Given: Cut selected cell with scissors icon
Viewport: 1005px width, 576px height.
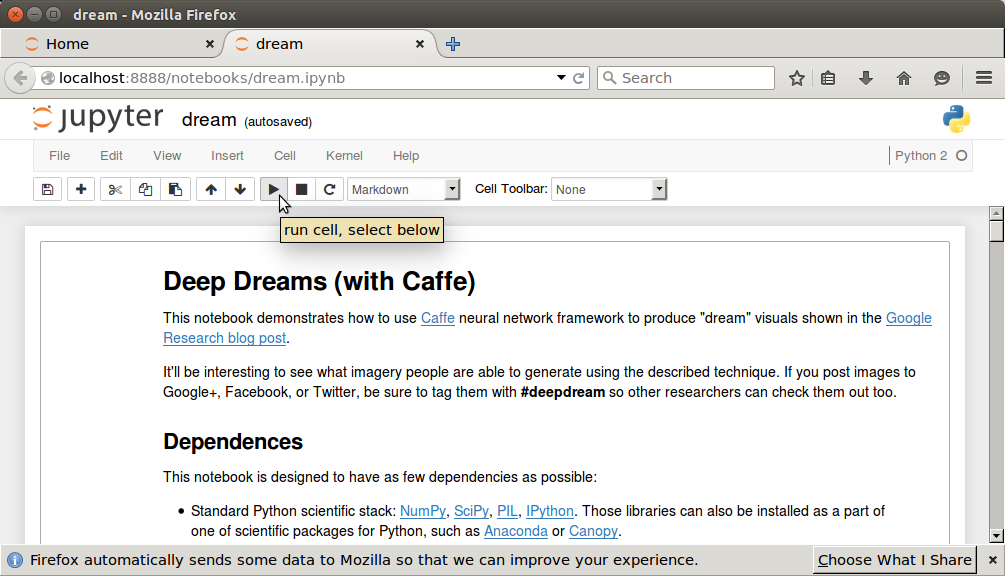Looking at the screenshot, I should 115,189.
